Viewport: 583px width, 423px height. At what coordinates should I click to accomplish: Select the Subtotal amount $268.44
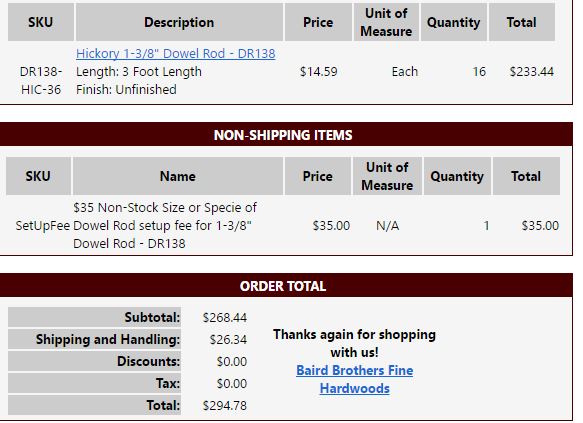[x=225, y=317]
